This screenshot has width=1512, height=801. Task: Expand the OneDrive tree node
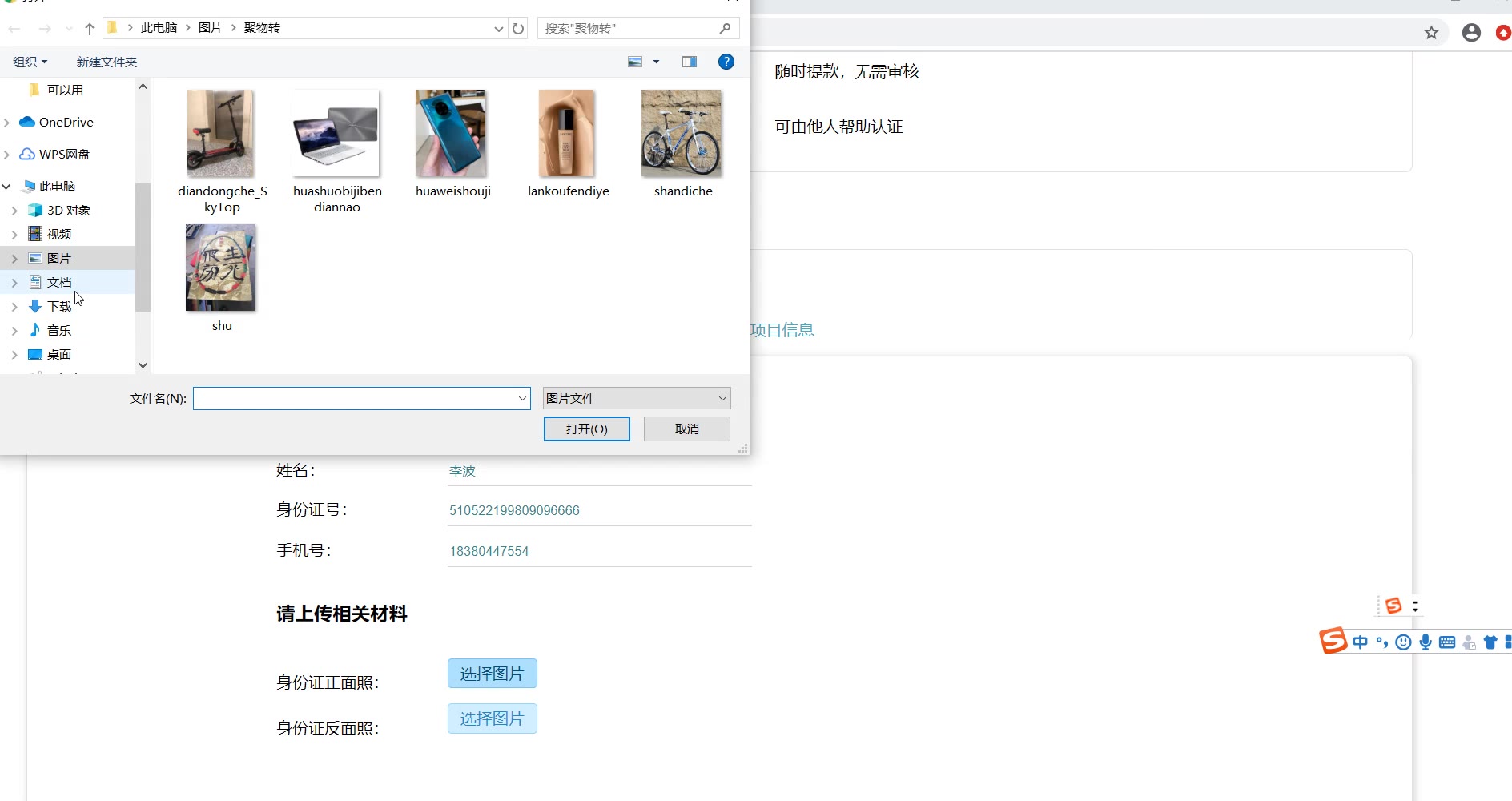7,123
